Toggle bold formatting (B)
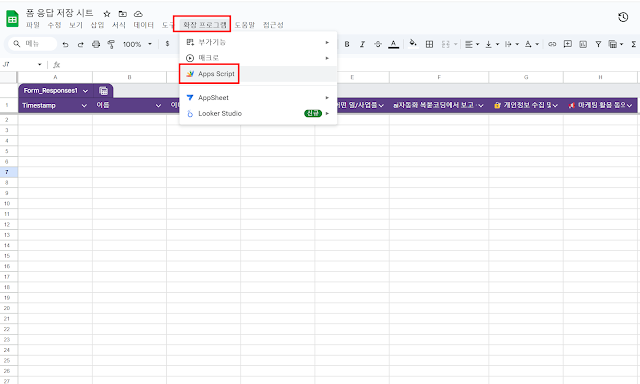 tap(347, 44)
